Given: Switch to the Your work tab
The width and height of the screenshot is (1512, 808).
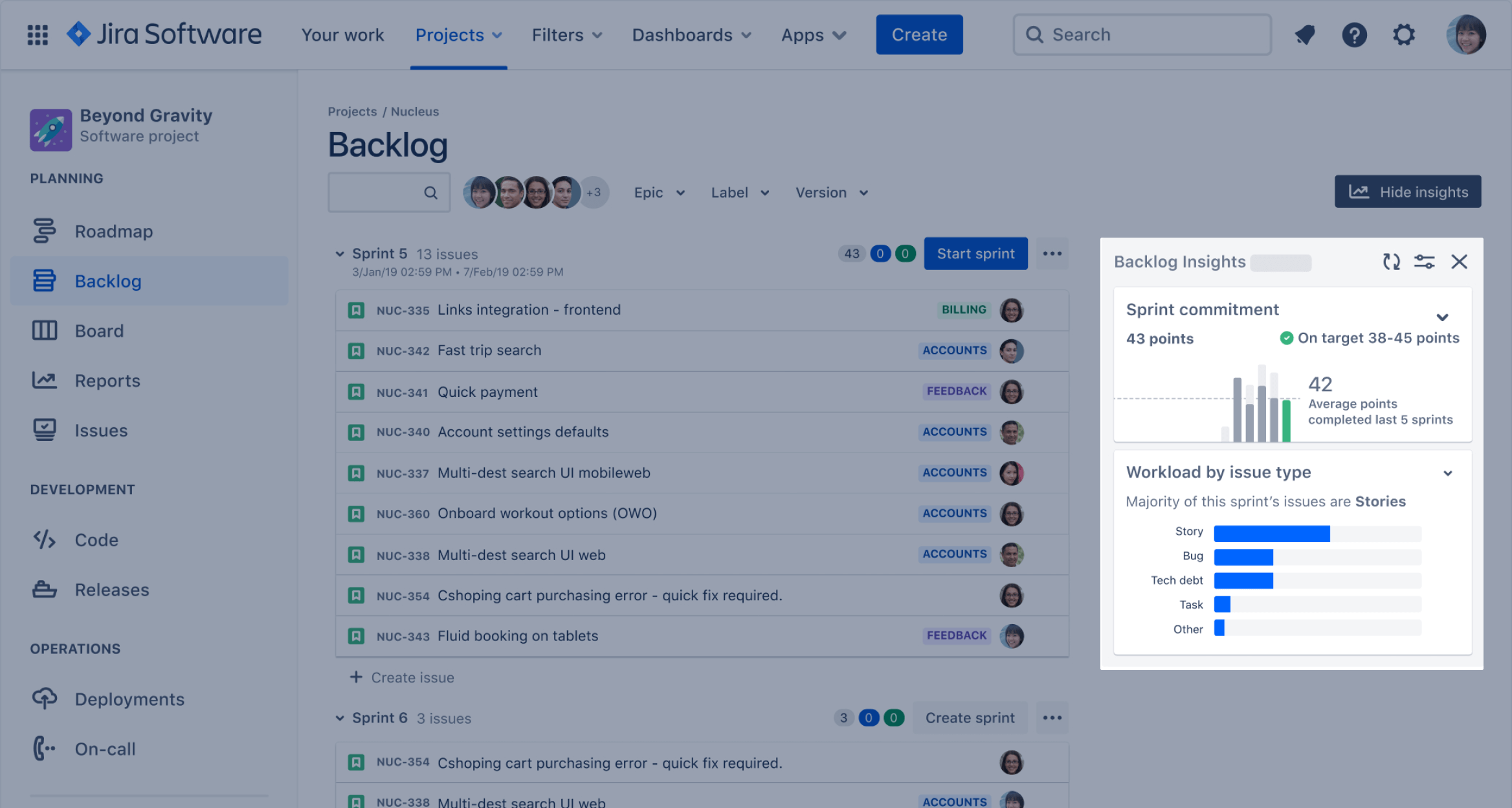Looking at the screenshot, I should pyautogui.click(x=342, y=35).
